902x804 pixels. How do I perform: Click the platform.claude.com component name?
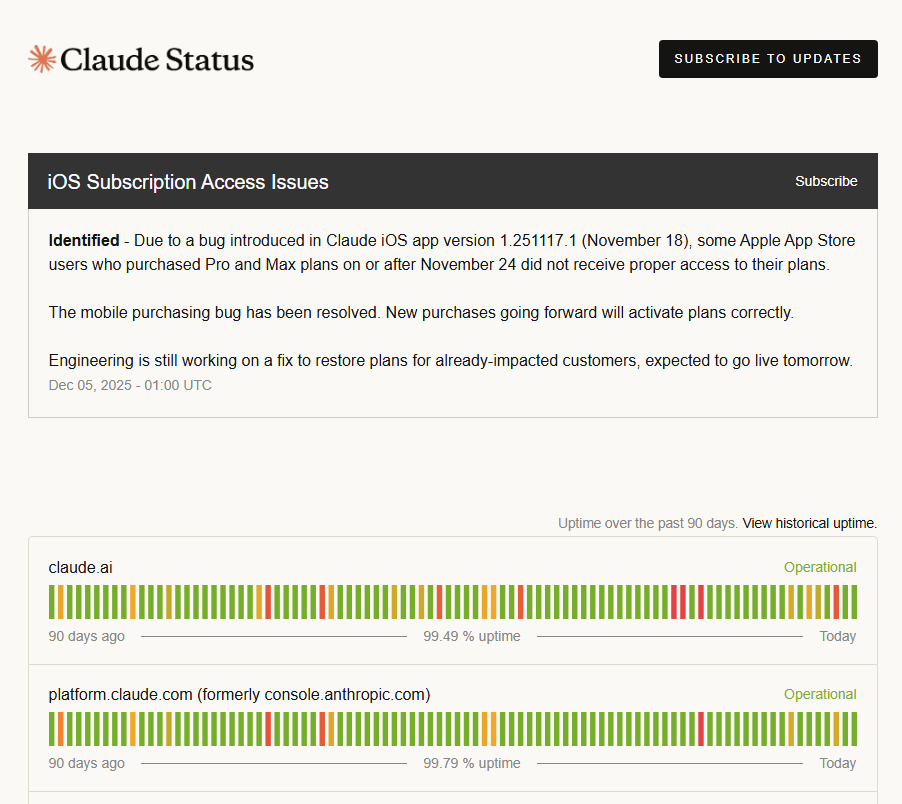[239, 694]
